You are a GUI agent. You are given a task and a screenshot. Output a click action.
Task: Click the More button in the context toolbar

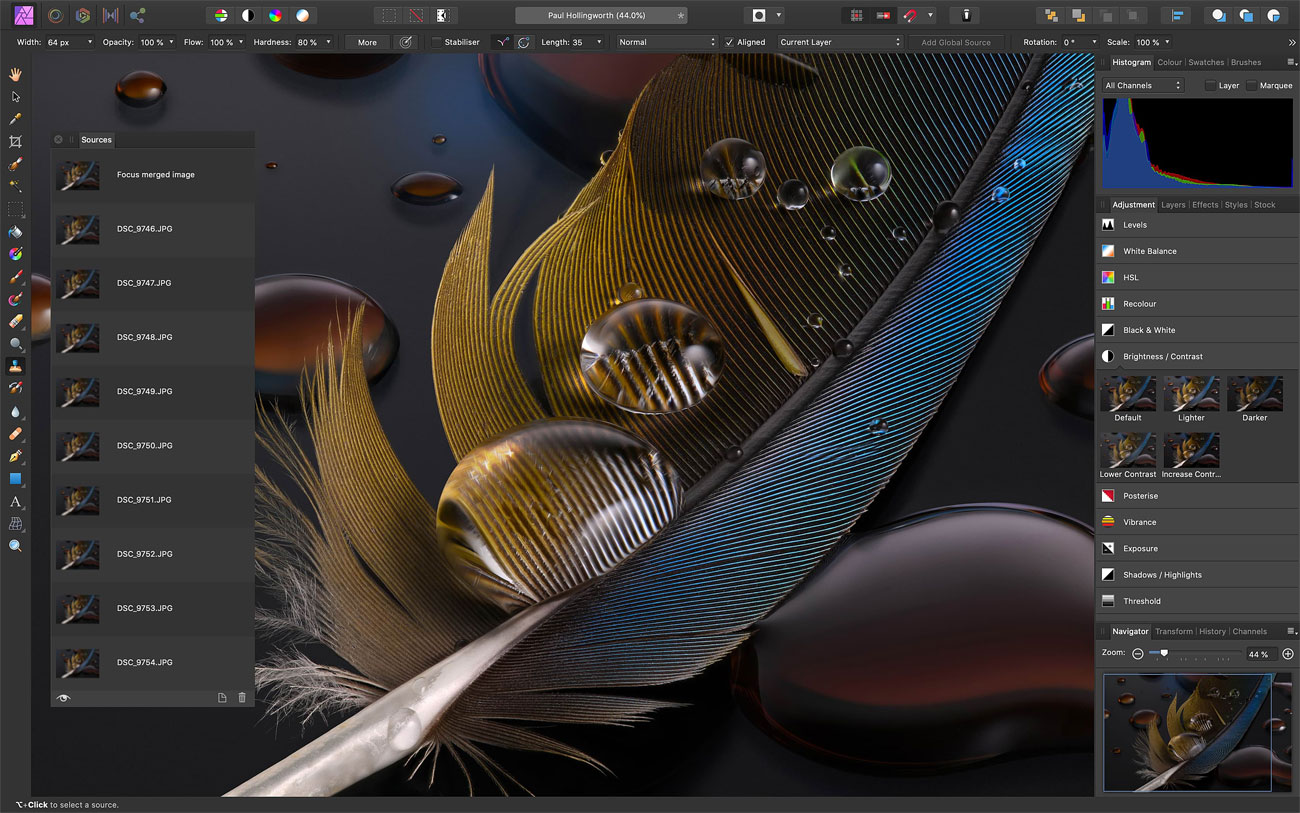pyautogui.click(x=366, y=42)
